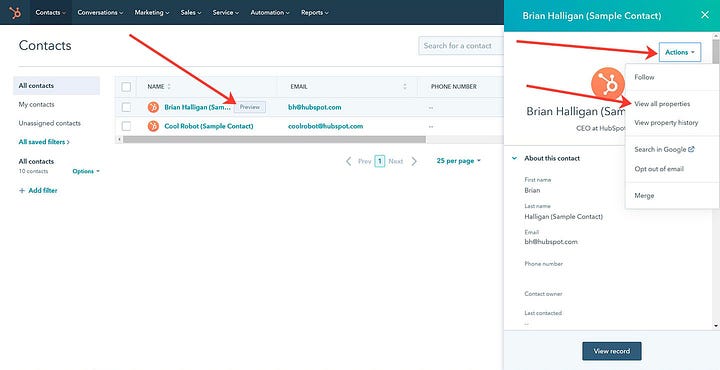Toggle the select-all contacts checkbox
The height and width of the screenshot is (370, 720).
coord(126,86)
